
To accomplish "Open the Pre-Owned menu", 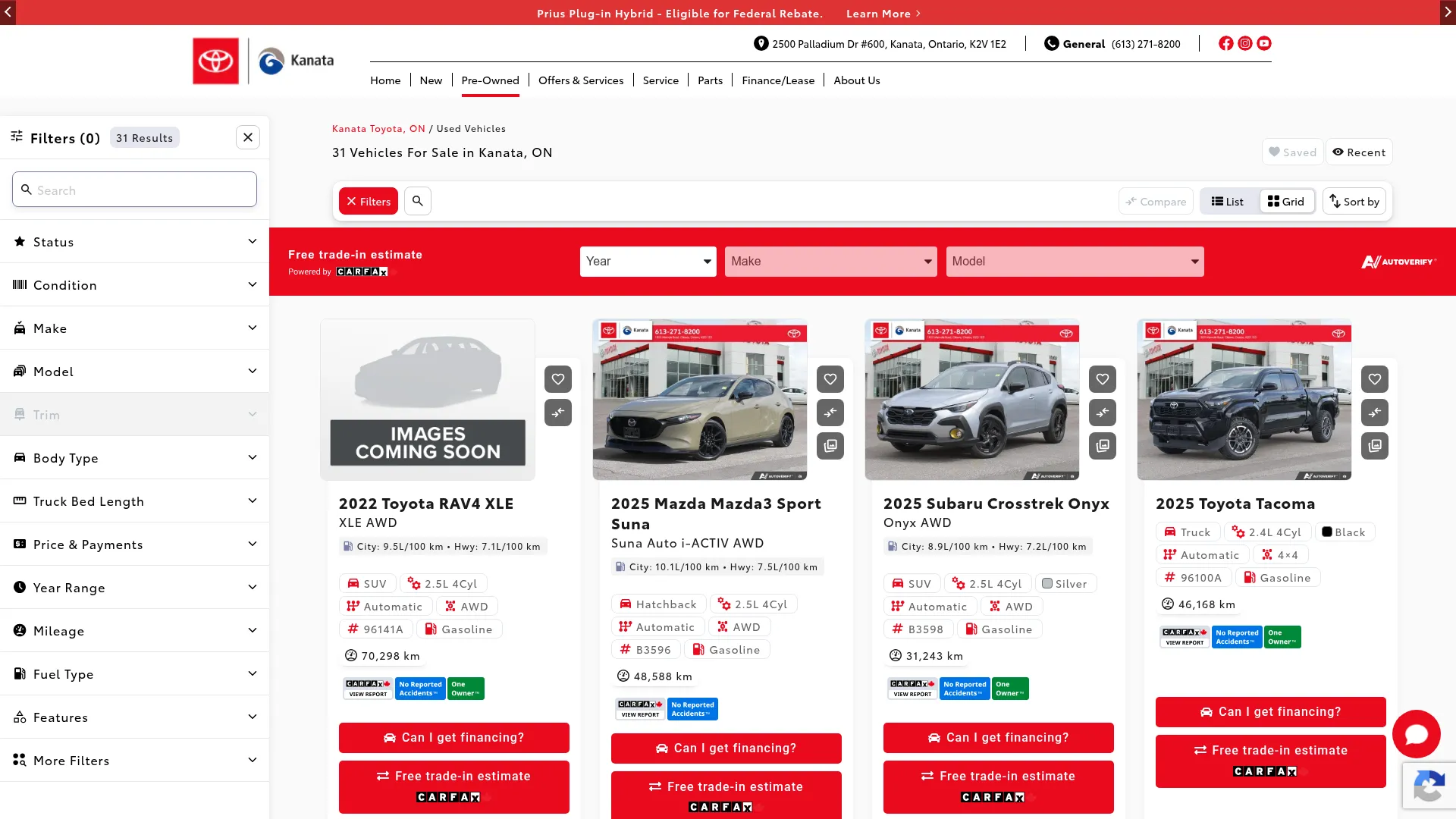I will tap(490, 80).
